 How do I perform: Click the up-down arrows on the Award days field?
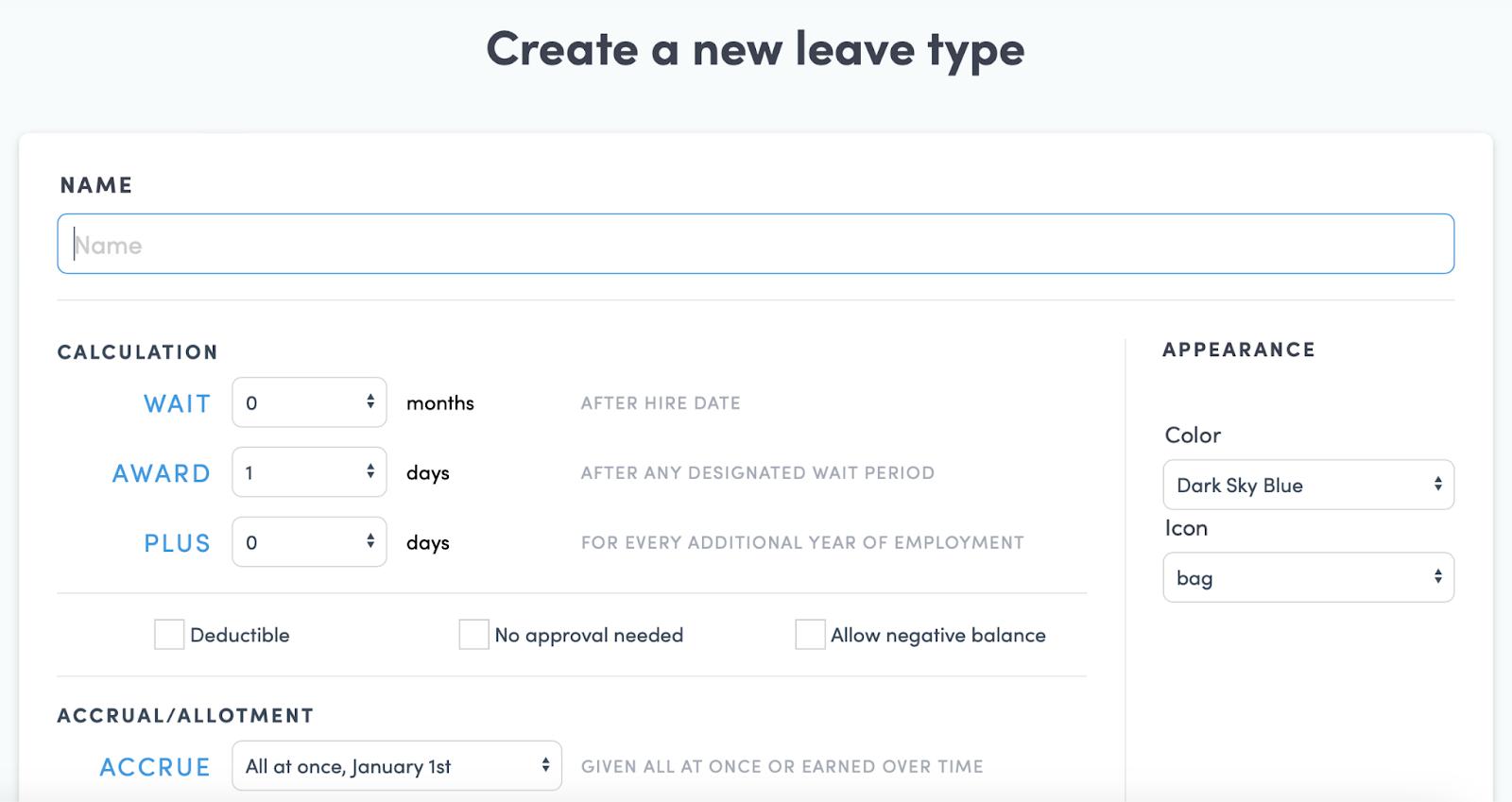[x=370, y=472]
